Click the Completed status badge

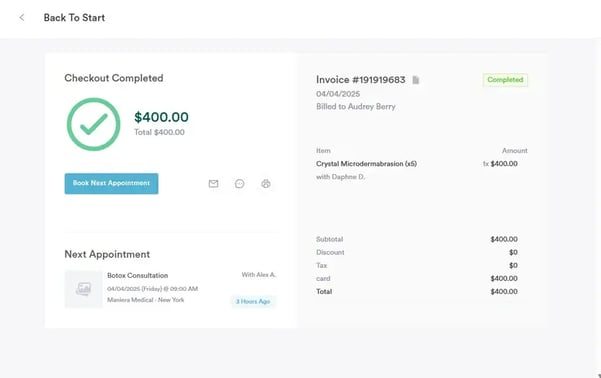click(505, 80)
